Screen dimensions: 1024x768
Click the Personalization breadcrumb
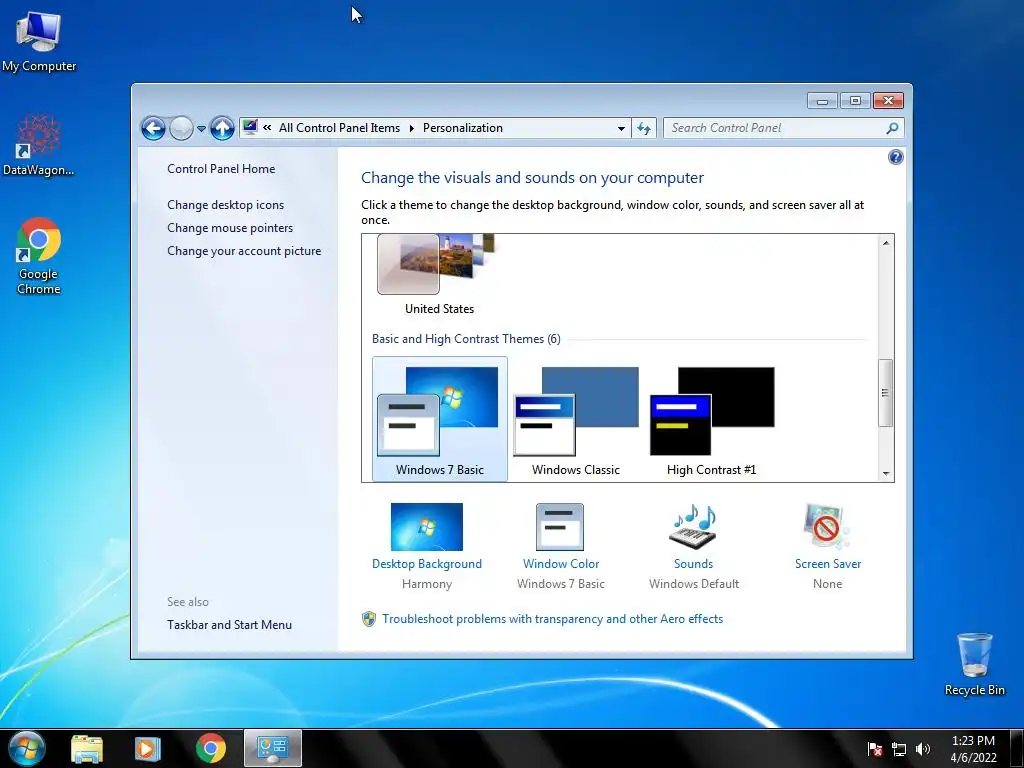(462, 128)
